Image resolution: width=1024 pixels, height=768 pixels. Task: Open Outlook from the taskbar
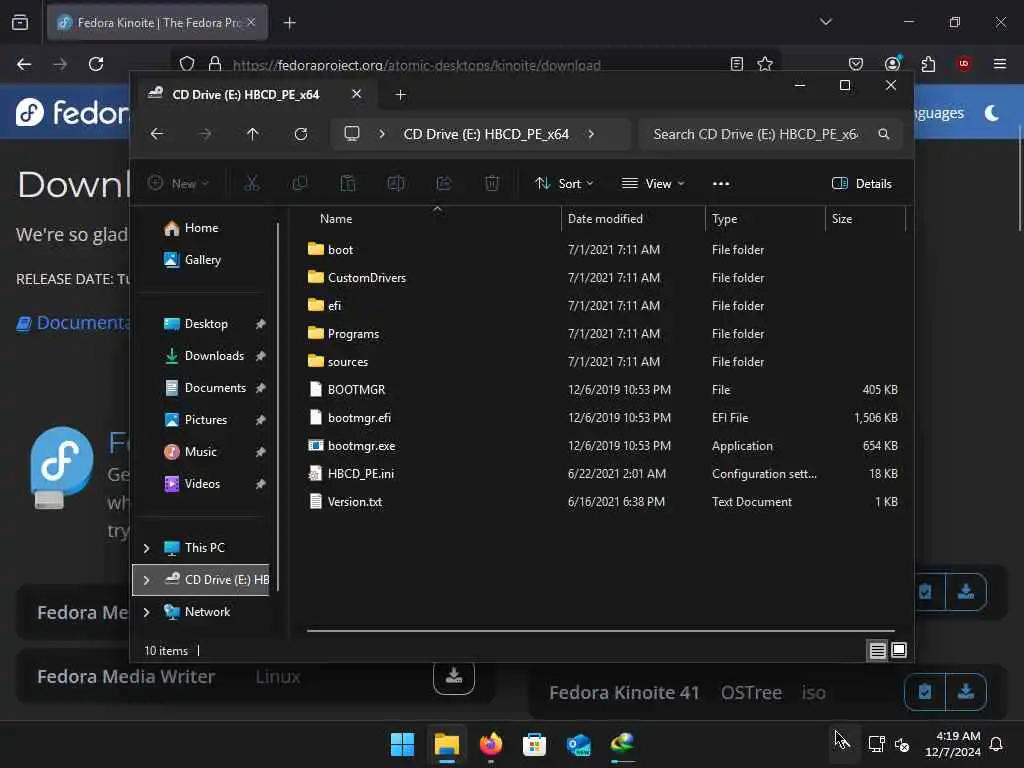[579, 744]
